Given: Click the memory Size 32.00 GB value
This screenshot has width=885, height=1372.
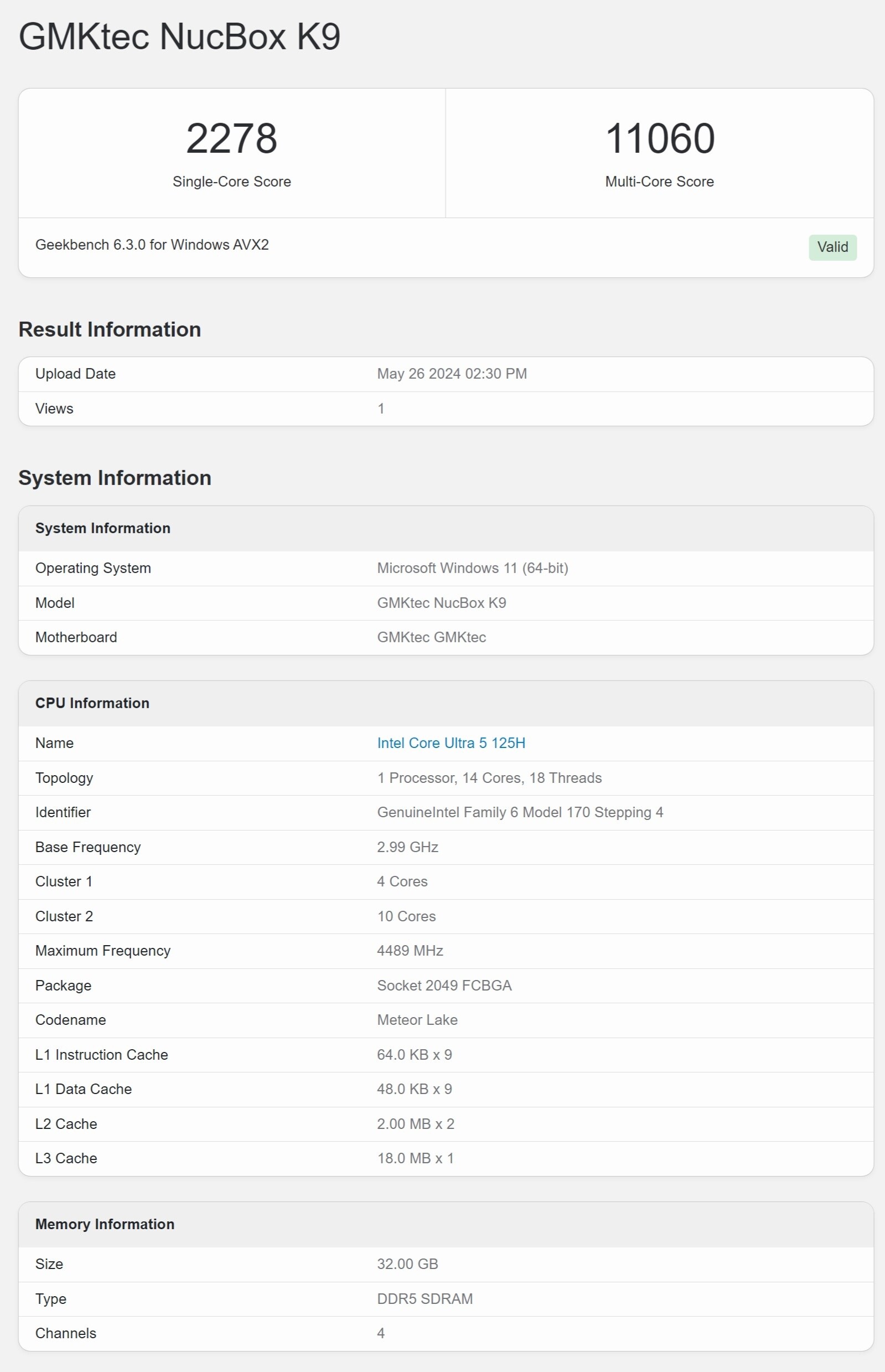Looking at the screenshot, I should point(407,1264).
